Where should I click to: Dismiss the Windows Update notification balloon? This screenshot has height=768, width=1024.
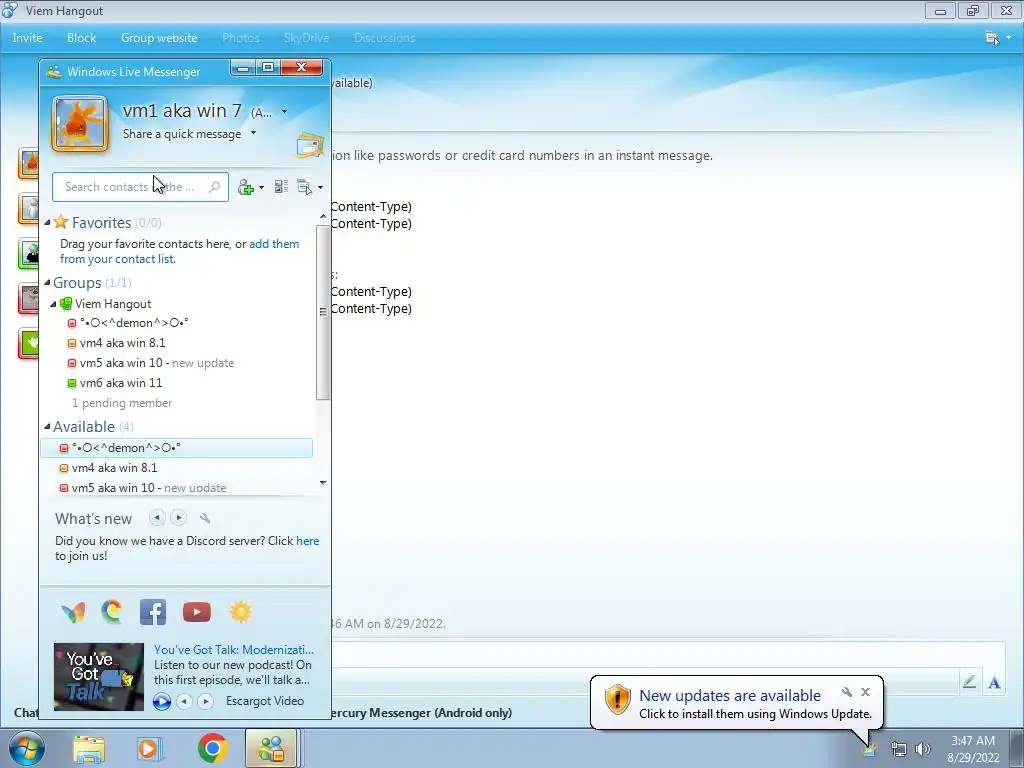[865, 692]
